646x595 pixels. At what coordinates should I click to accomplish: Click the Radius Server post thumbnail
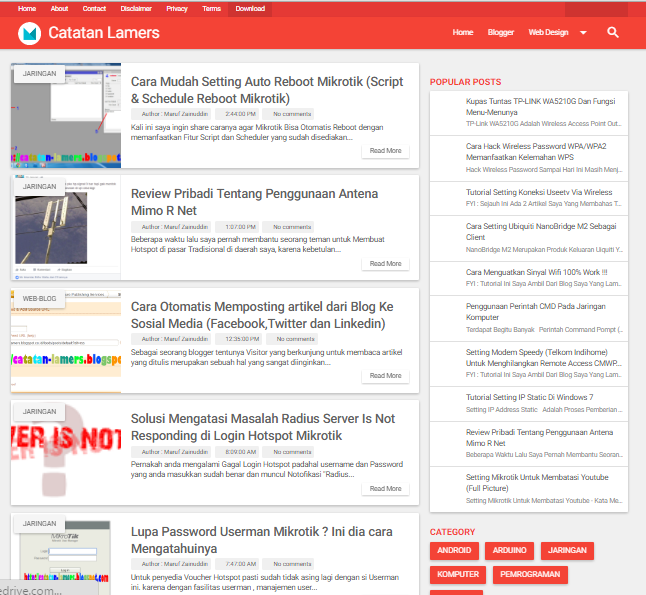coord(66,453)
